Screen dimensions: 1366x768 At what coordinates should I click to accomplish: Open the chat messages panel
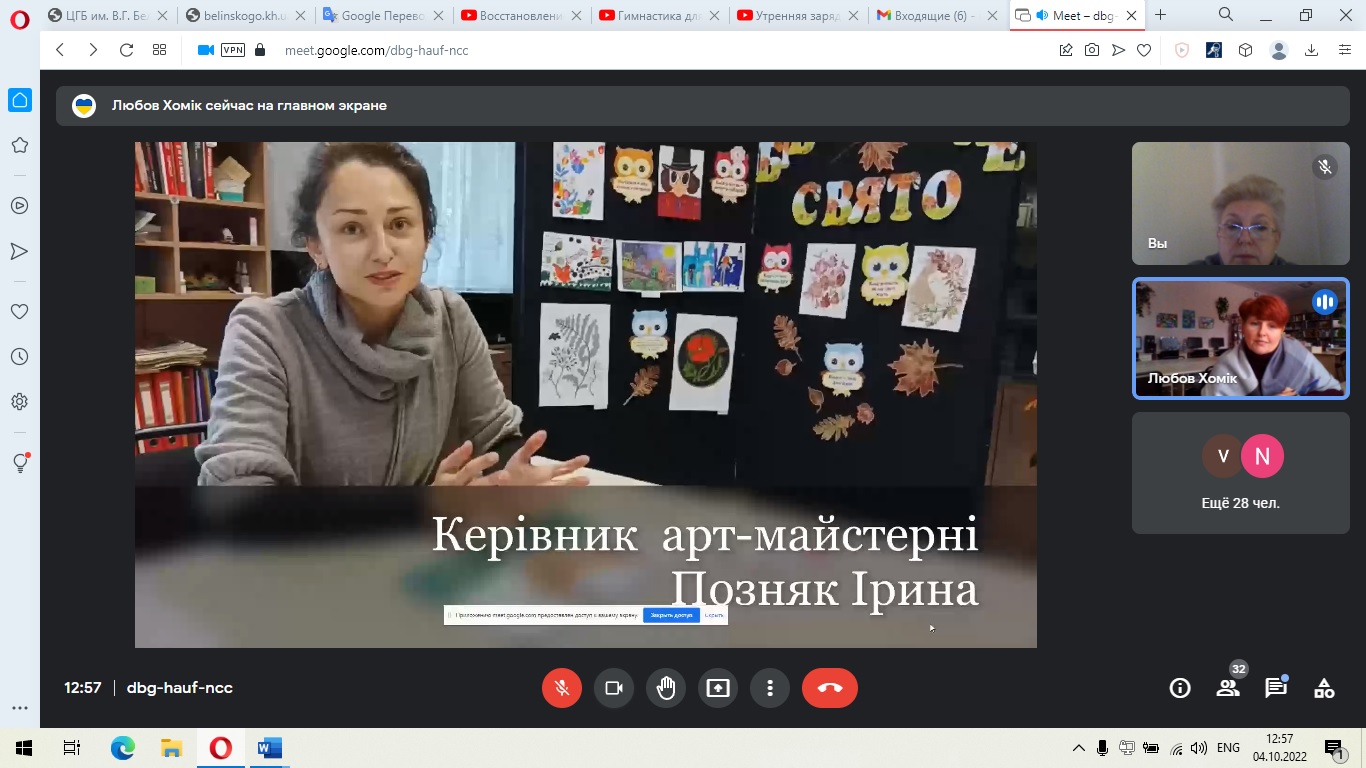click(1276, 688)
